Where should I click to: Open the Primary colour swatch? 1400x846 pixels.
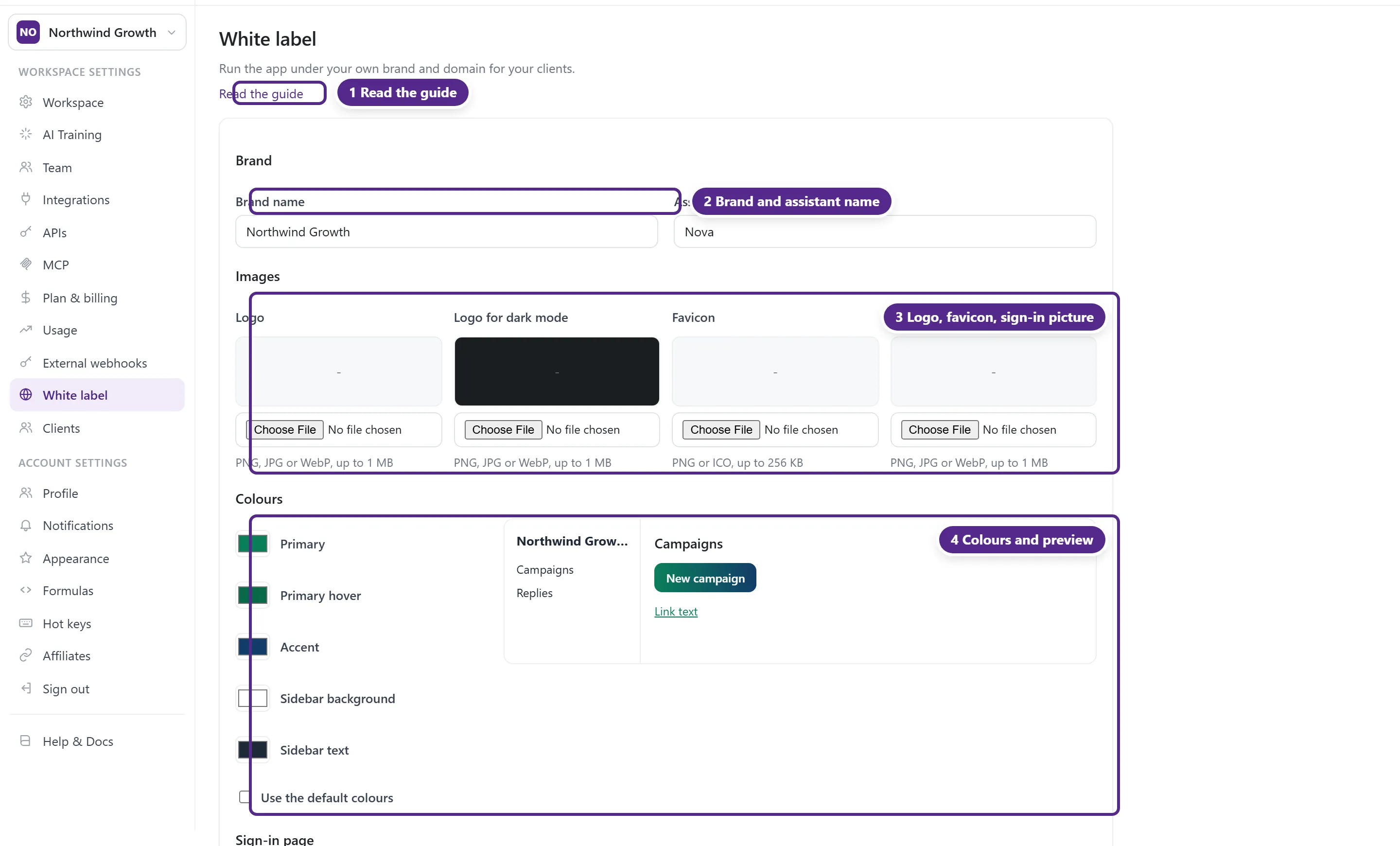click(x=253, y=544)
